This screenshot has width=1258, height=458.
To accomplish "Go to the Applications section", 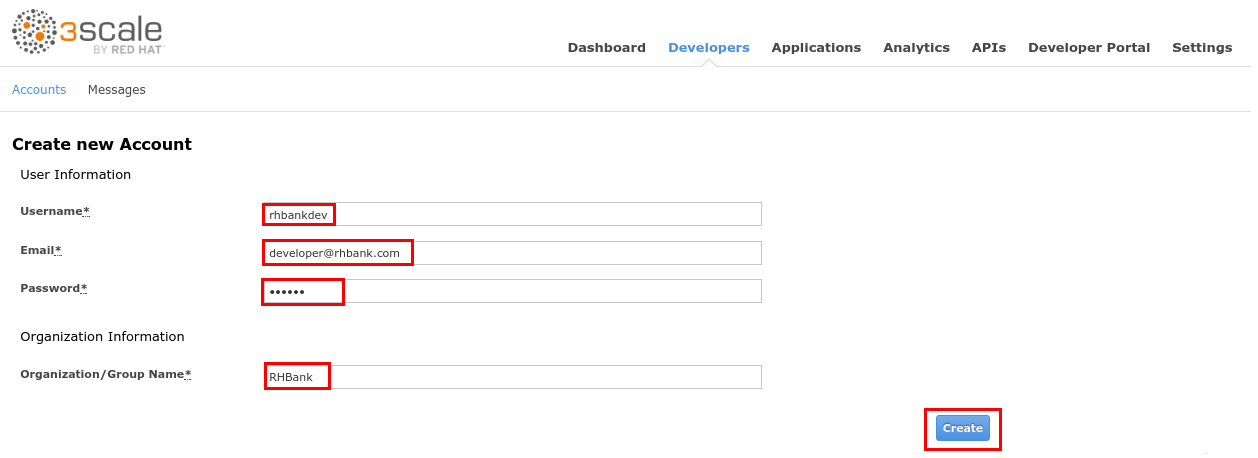I will (x=815, y=47).
